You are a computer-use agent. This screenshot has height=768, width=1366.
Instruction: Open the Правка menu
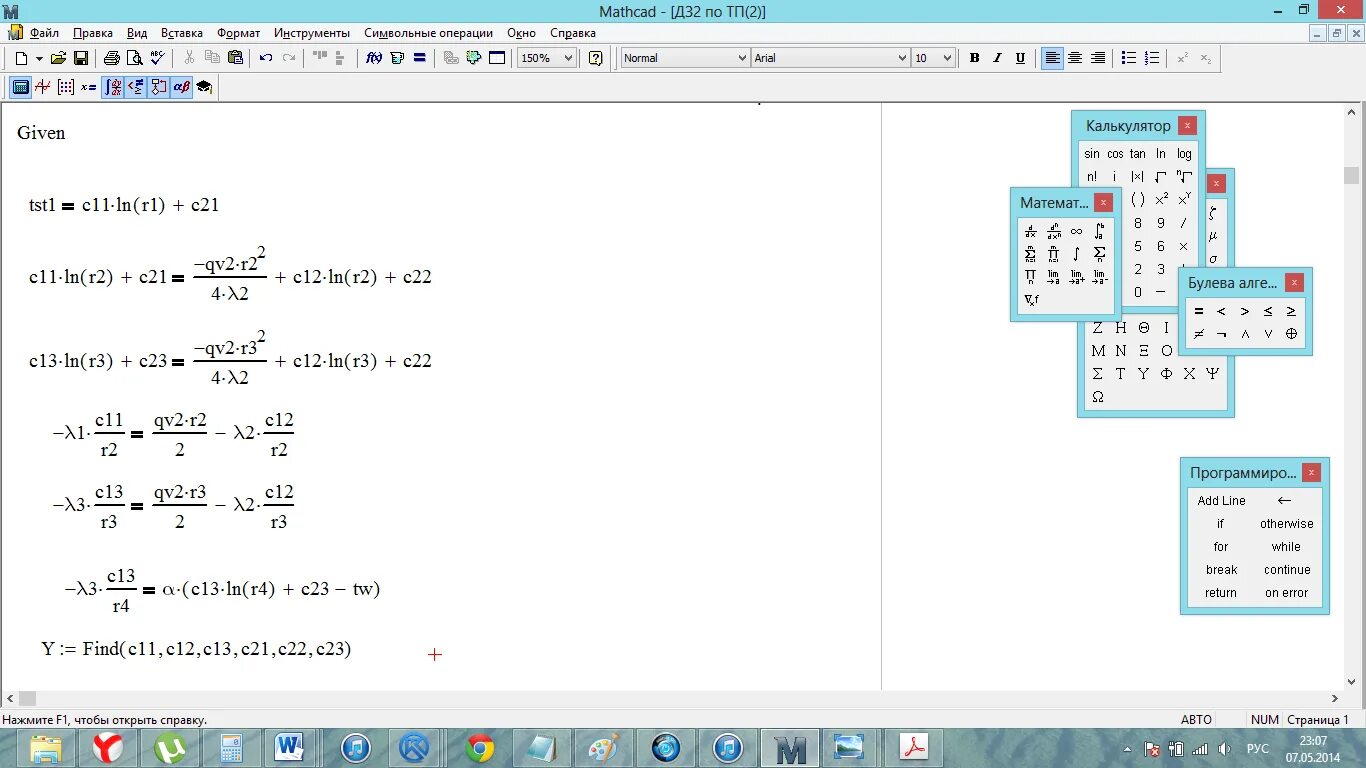93,33
